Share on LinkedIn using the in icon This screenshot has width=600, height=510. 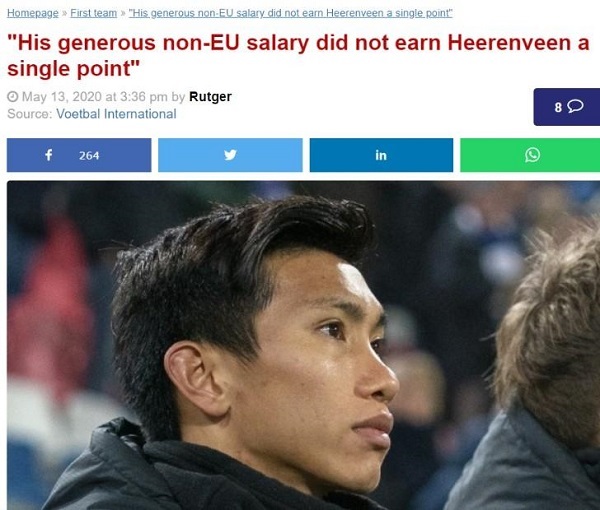[381, 155]
